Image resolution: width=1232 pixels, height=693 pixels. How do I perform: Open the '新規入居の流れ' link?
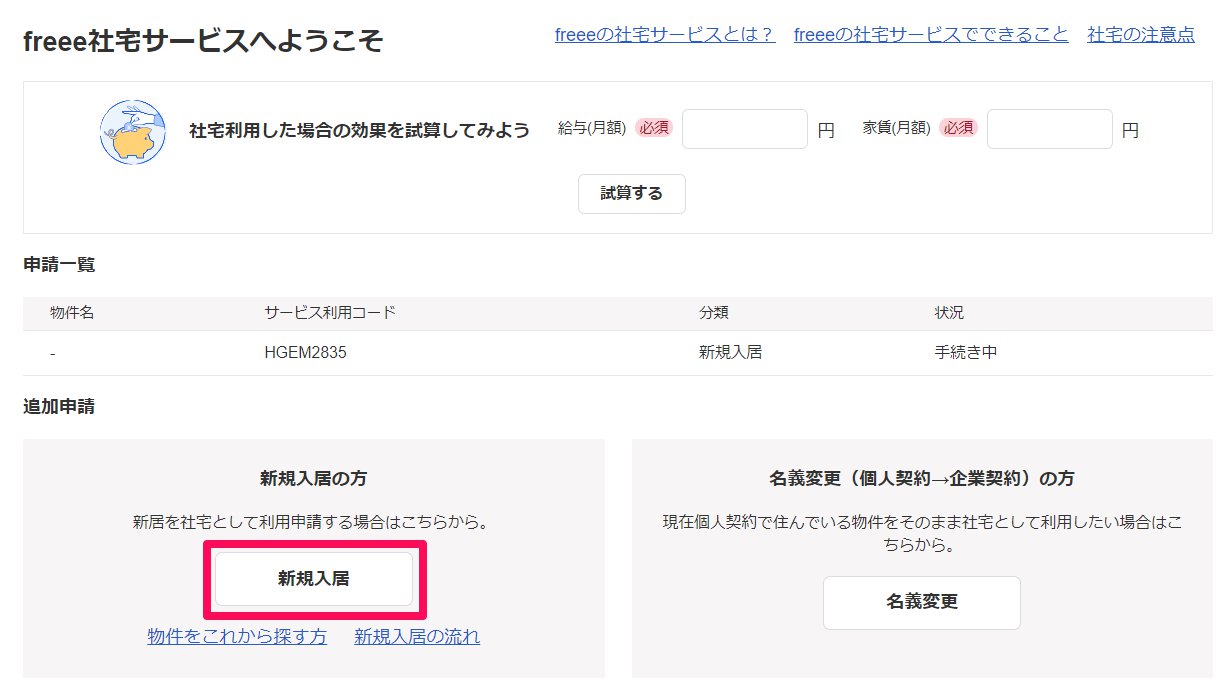coord(417,637)
